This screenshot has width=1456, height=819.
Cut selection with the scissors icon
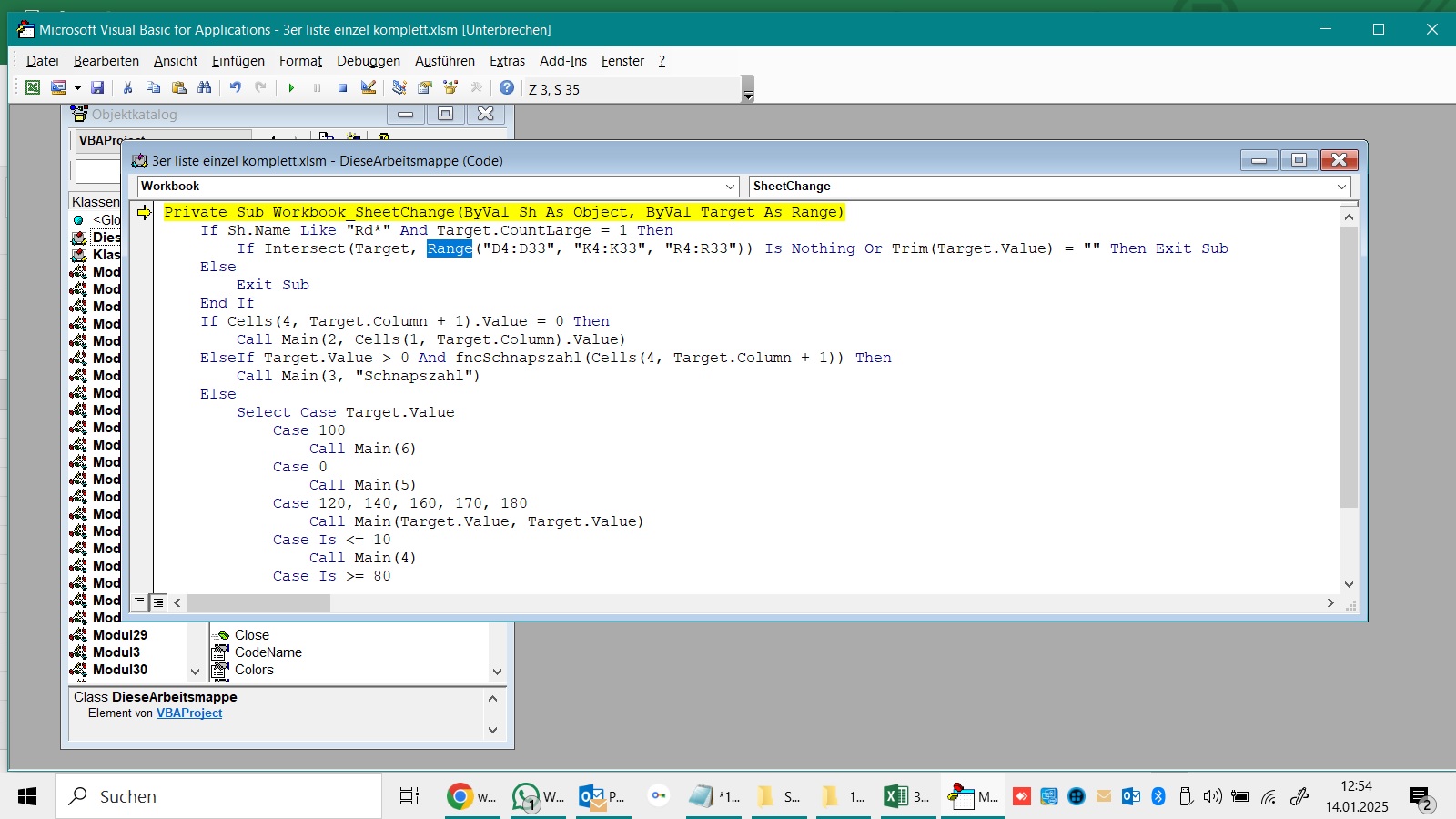[127, 87]
